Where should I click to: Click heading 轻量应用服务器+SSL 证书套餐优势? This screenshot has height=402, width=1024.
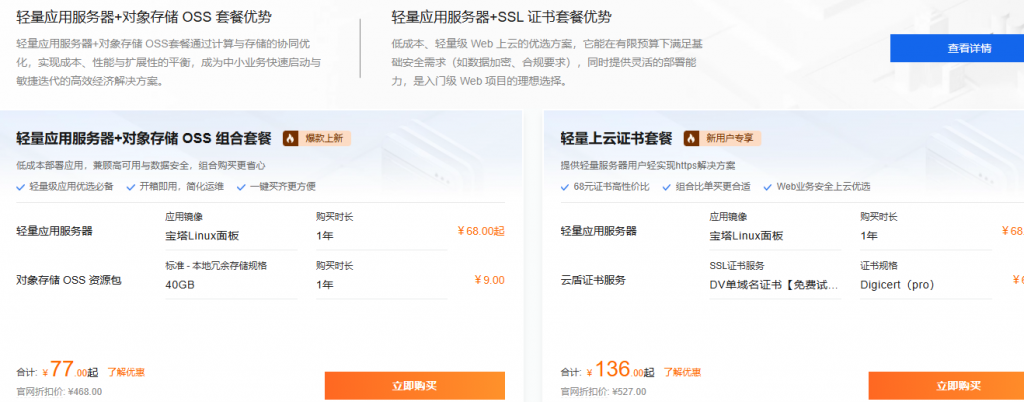pos(502,16)
